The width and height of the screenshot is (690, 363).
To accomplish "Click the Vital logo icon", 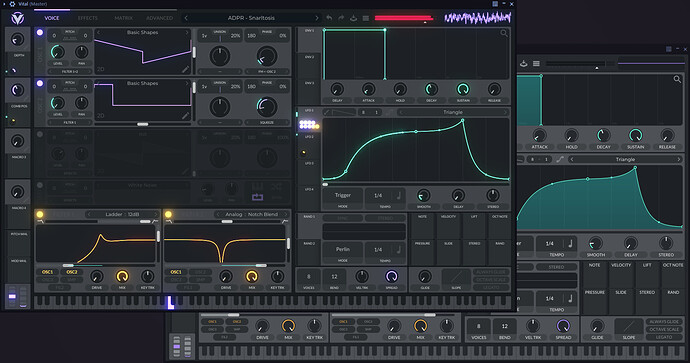I will (18, 18).
